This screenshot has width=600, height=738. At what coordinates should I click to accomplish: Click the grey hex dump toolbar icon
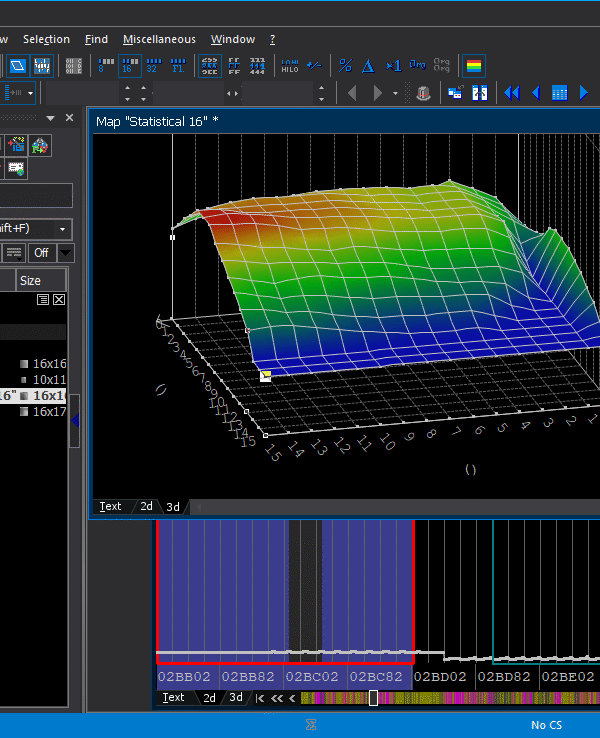click(x=73, y=65)
